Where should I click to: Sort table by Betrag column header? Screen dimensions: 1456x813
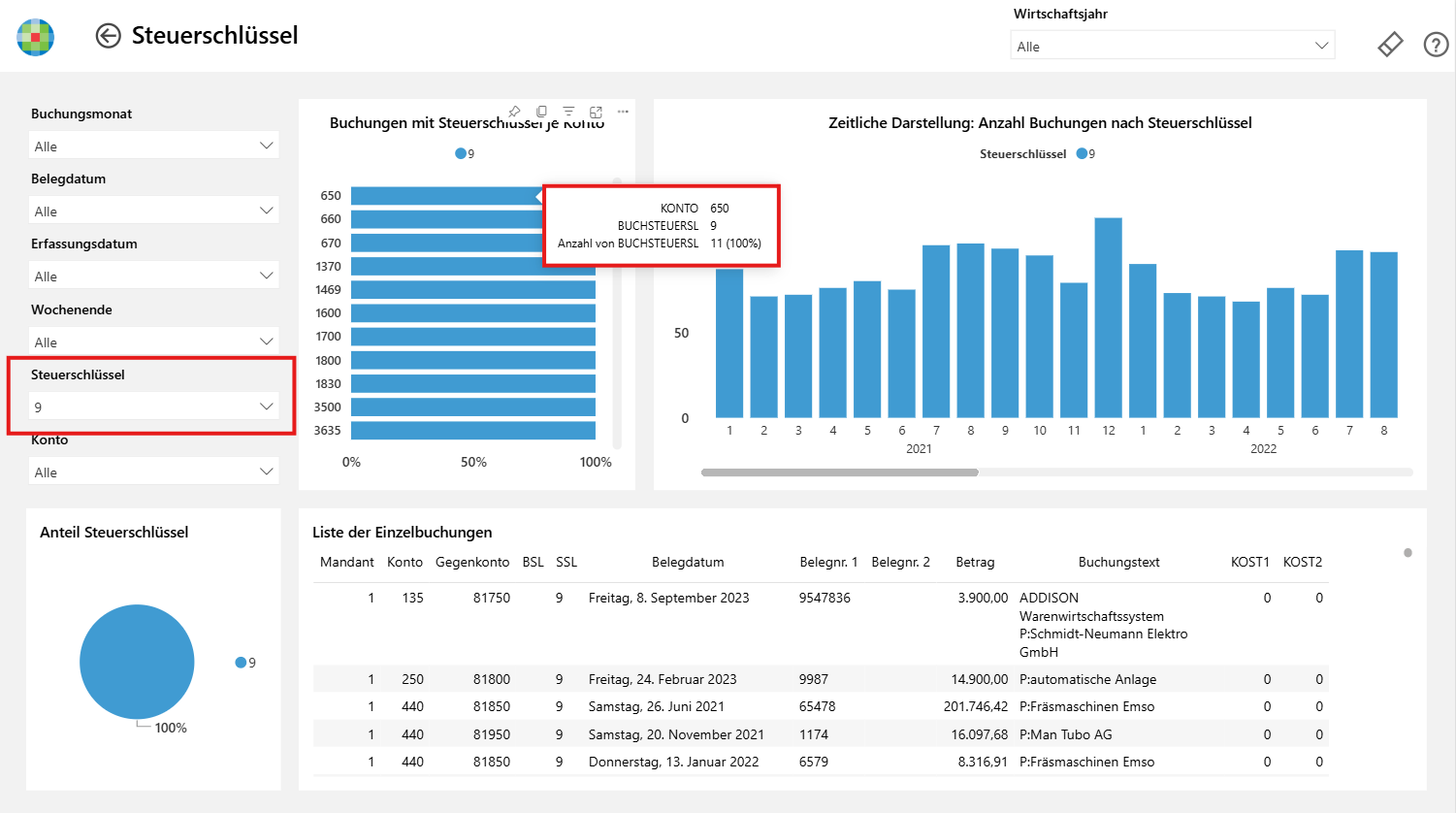[975, 562]
